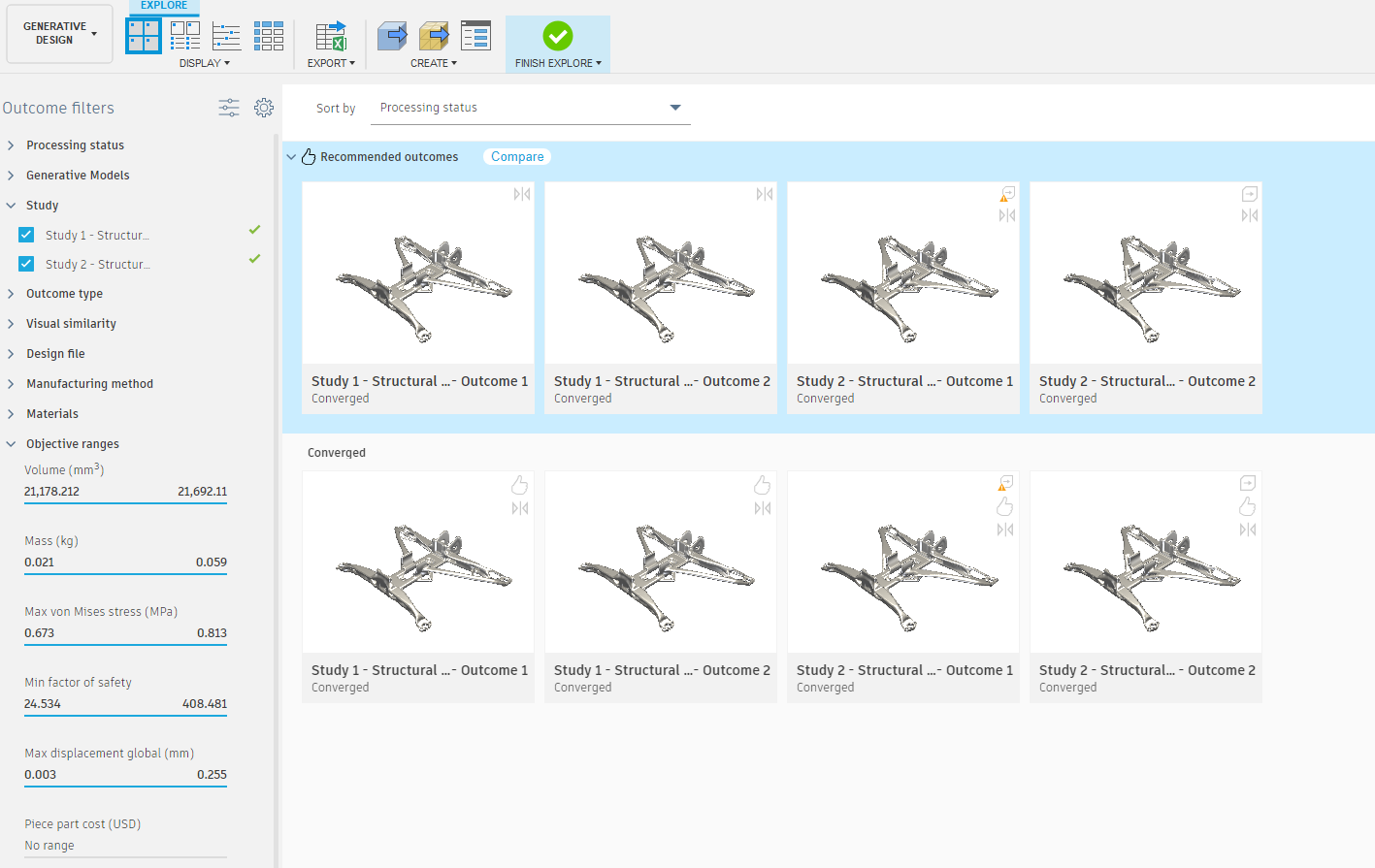Open the Outcome filters settings gear
The image size is (1375, 868).
[263, 108]
